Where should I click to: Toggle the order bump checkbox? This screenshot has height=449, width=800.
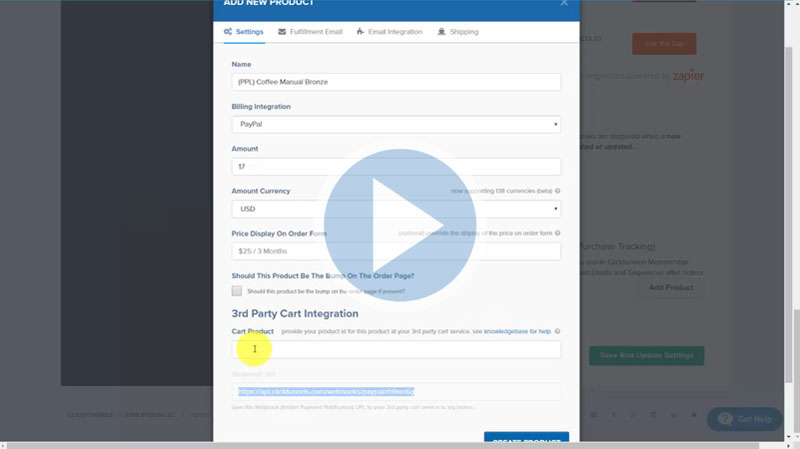click(x=237, y=291)
